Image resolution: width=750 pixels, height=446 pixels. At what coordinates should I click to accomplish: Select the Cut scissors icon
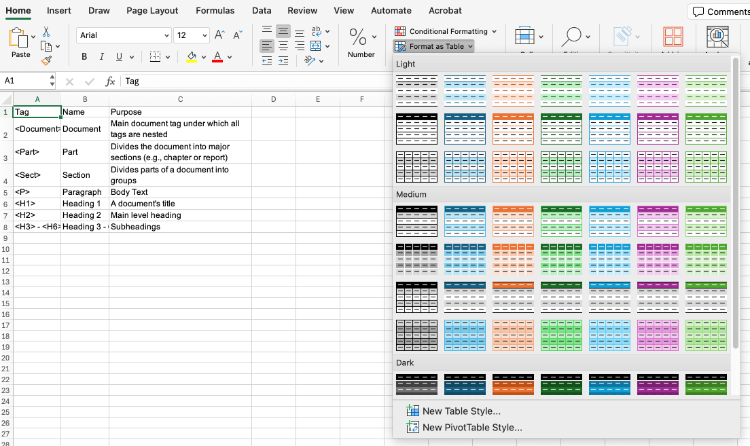[x=46, y=31]
